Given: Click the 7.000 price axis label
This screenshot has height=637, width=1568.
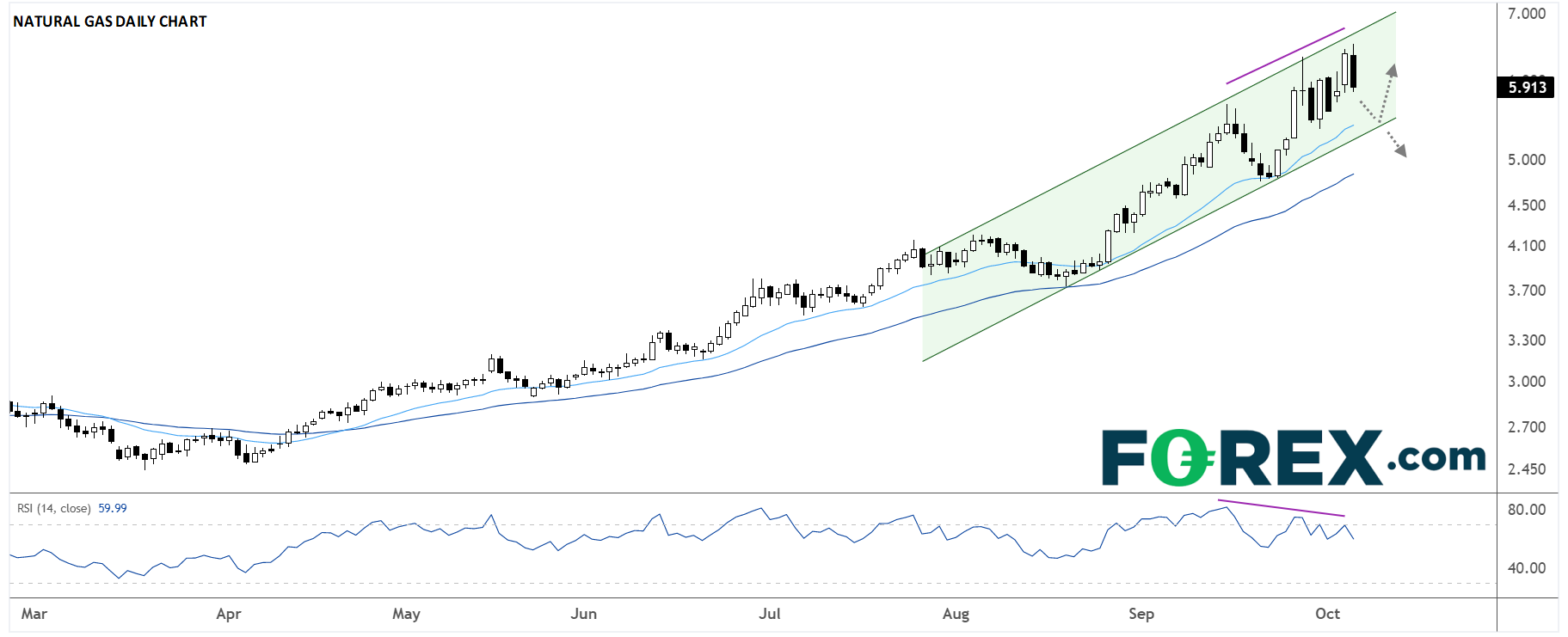Looking at the screenshot, I should click(x=1527, y=14).
